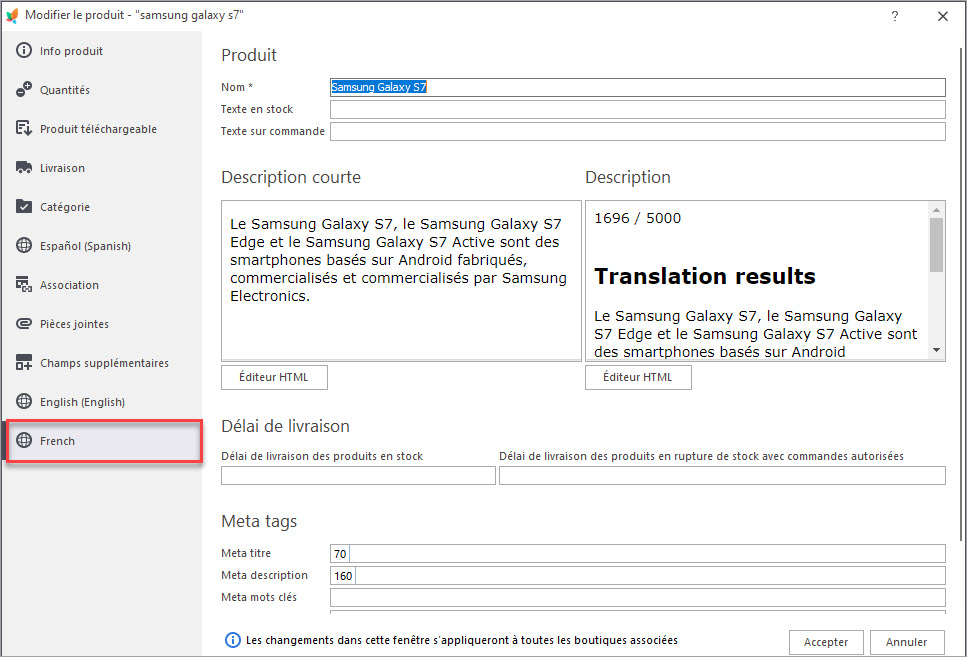The image size is (967, 657).
Task: Click the Meta mots clés input field
Action: coord(638,597)
